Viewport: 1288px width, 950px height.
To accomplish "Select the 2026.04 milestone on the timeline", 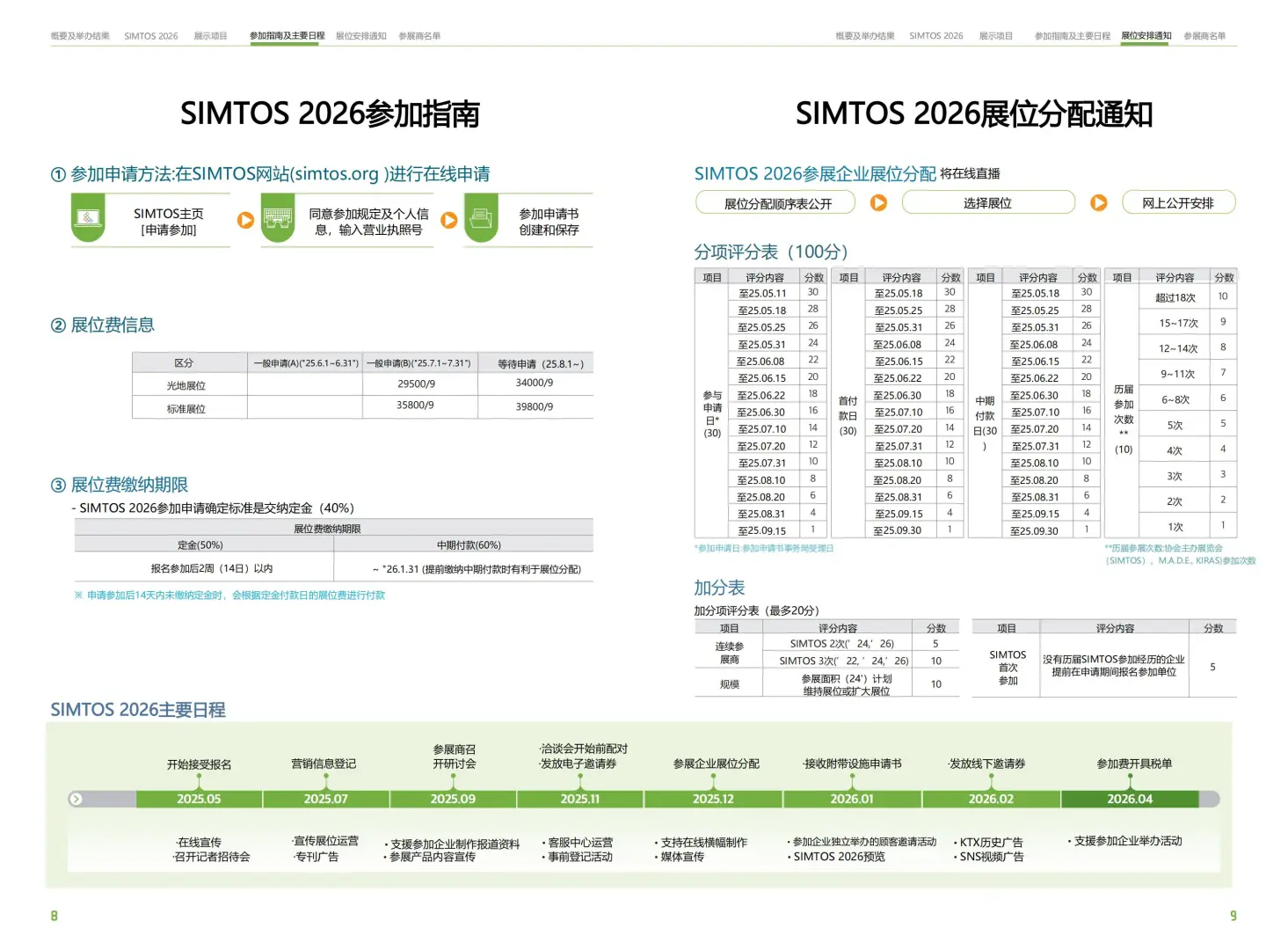I will coord(1129,799).
